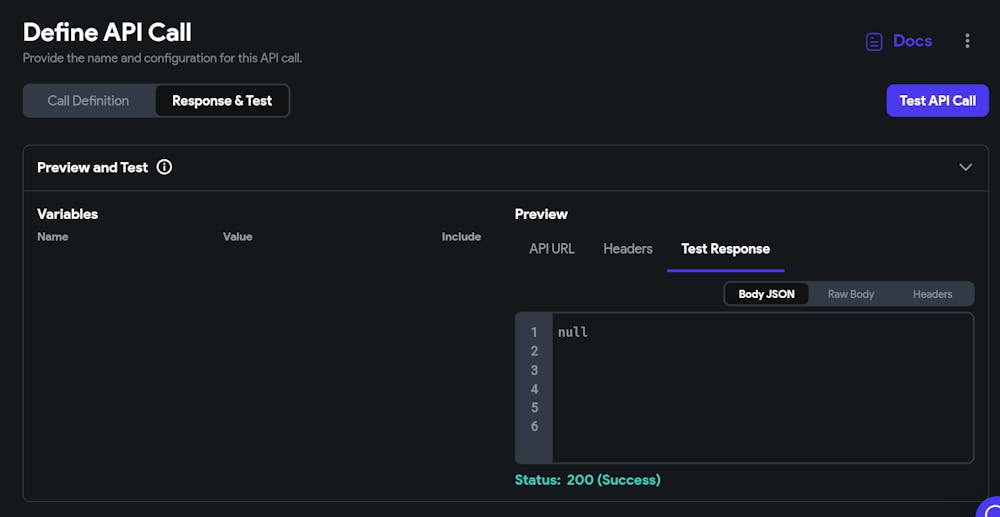1000x517 pixels.
Task: Select the Response & Test tab
Action: point(222,100)
